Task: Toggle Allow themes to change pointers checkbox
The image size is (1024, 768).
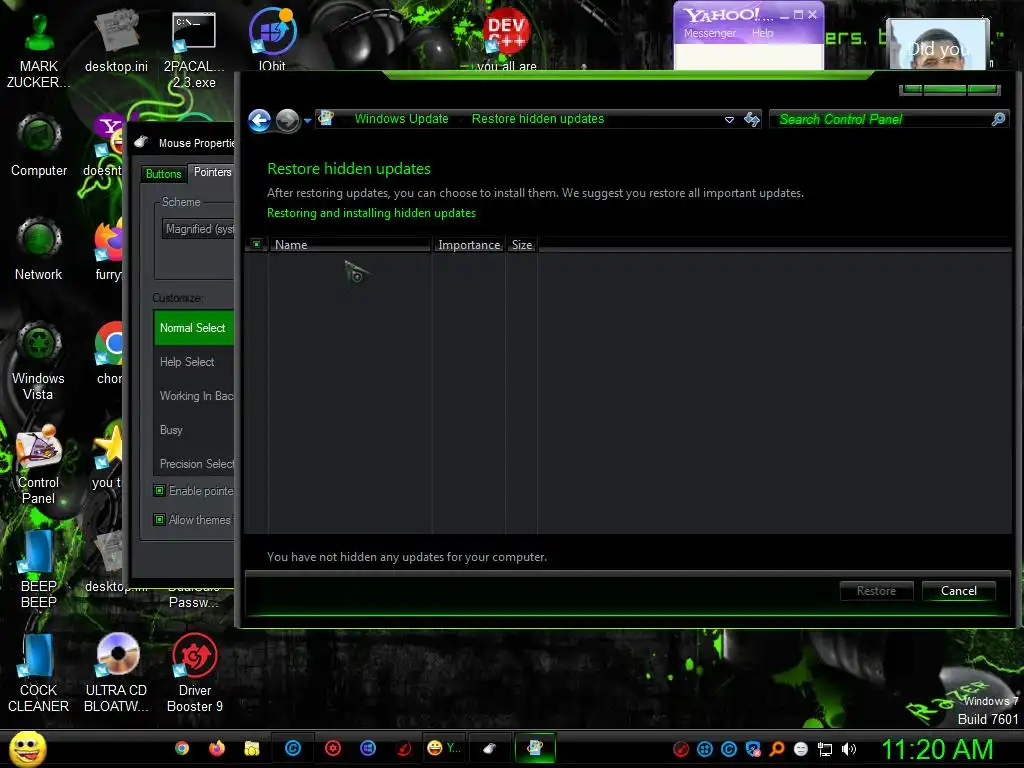Action: point(159,520)
